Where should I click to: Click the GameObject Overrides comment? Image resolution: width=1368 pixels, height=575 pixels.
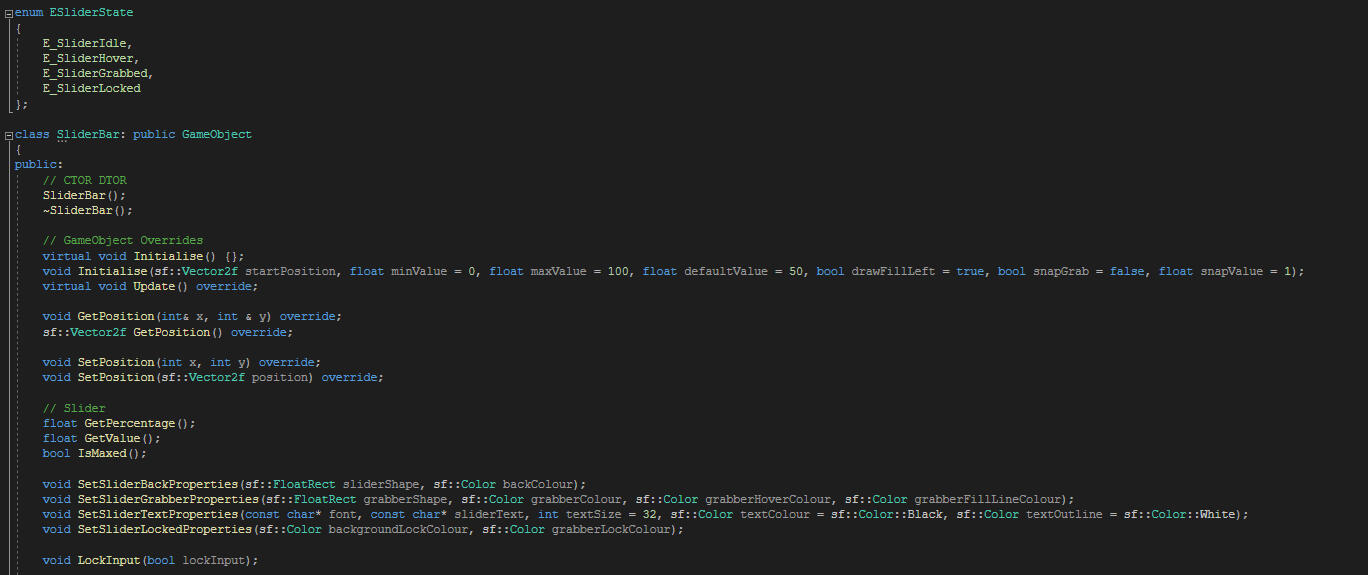[x=122, y=240]
